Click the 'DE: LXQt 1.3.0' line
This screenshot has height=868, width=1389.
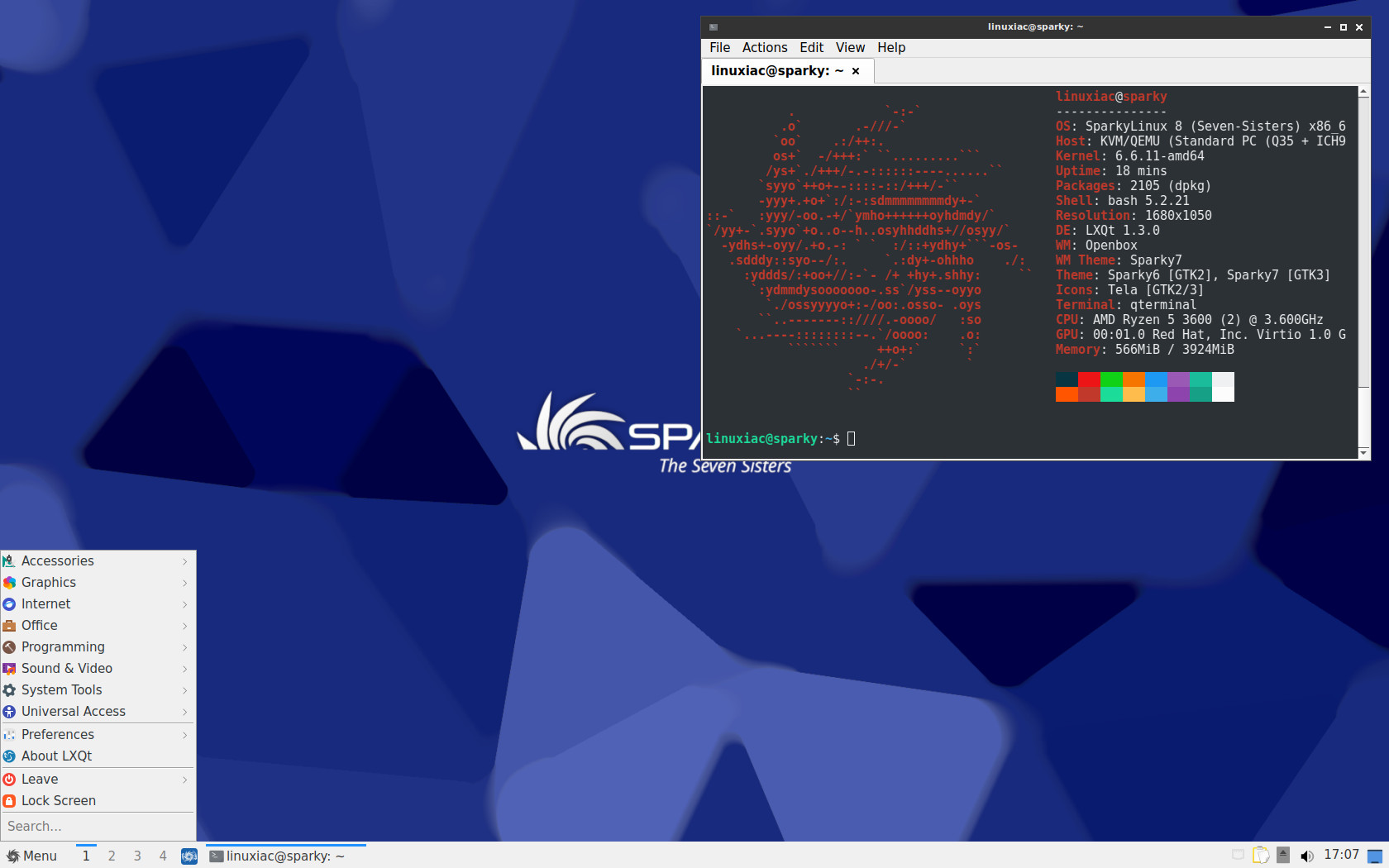tap(1107, 231)
